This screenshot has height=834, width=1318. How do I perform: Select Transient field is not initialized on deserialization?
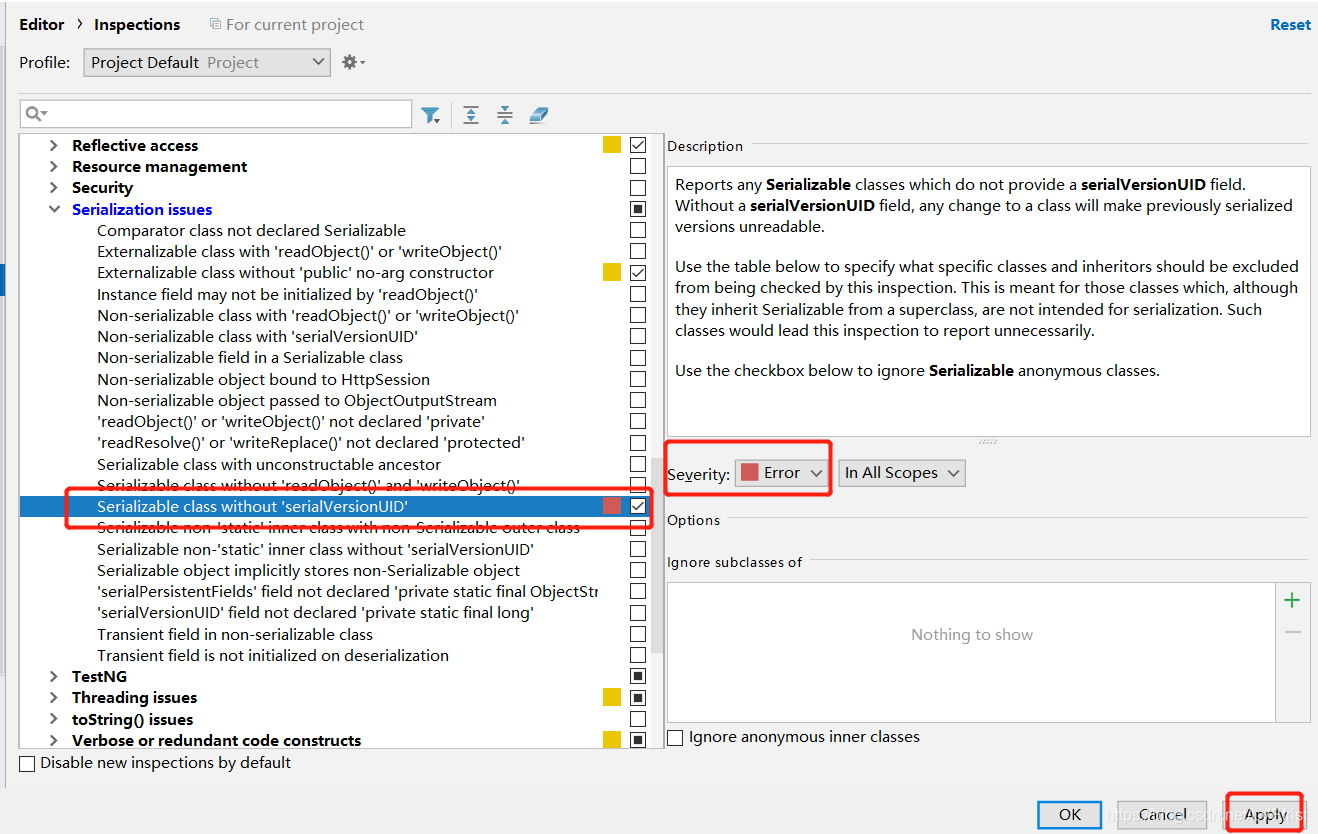(x=273, y=655)
